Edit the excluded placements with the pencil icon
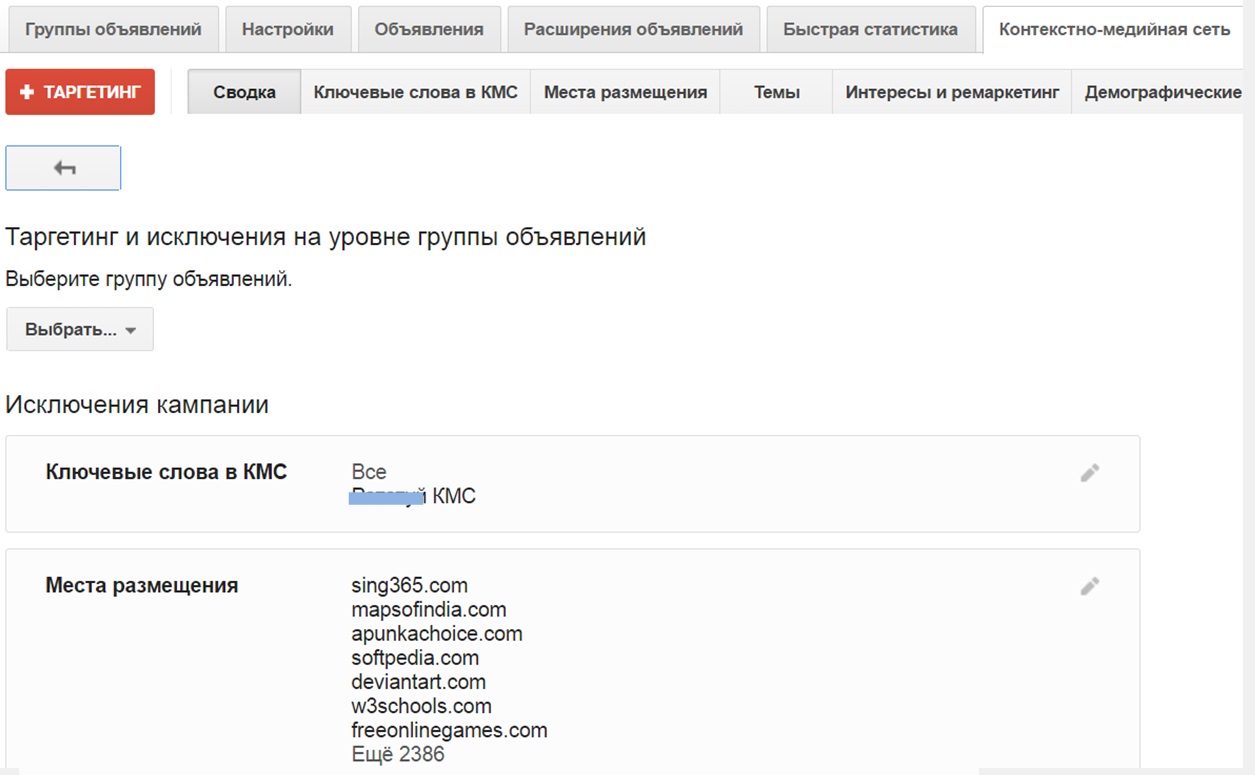This screenshot has height=775, width=1255. coord(1089,586)
